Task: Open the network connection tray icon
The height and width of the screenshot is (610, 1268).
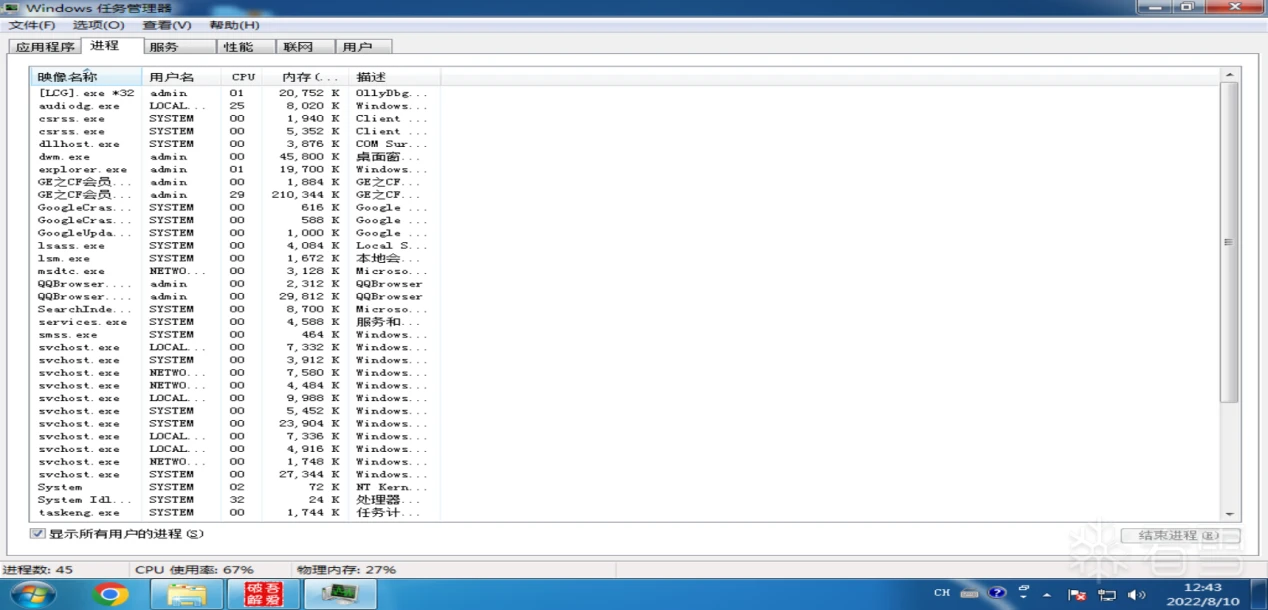Action: pos(1107,594)
